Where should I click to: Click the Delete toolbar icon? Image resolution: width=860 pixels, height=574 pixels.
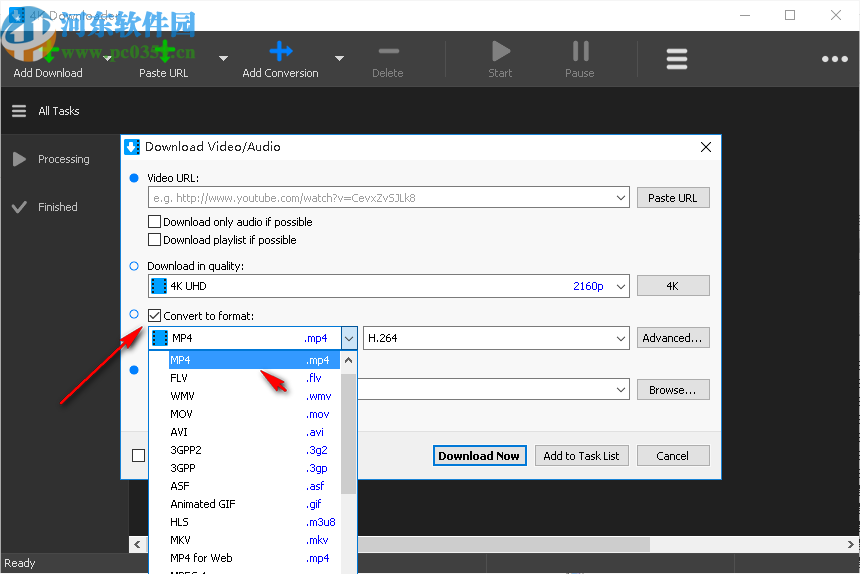point(388,52)
